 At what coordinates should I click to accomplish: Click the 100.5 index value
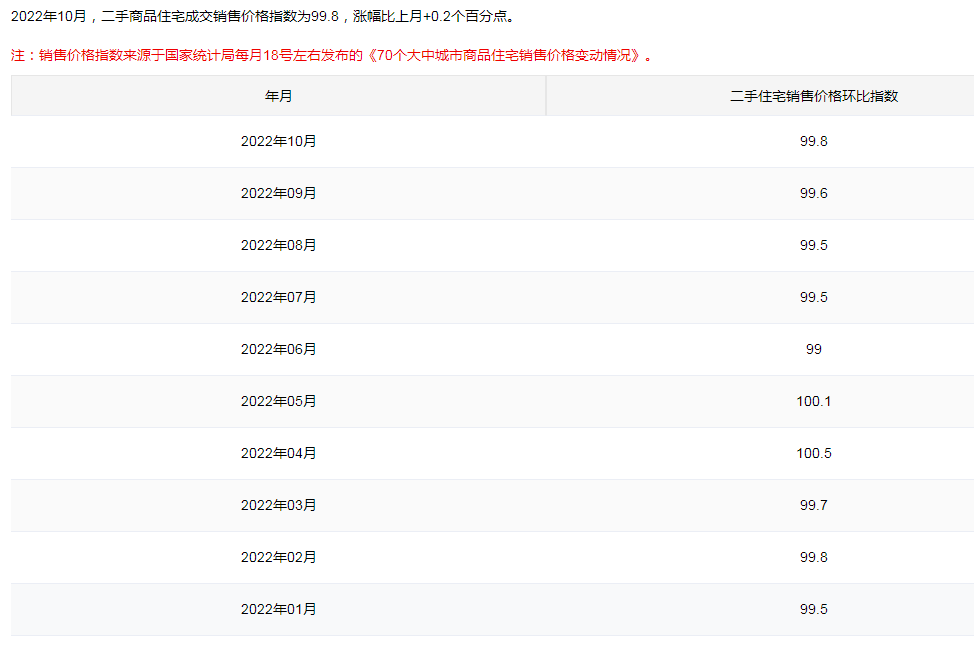point(813,453)
